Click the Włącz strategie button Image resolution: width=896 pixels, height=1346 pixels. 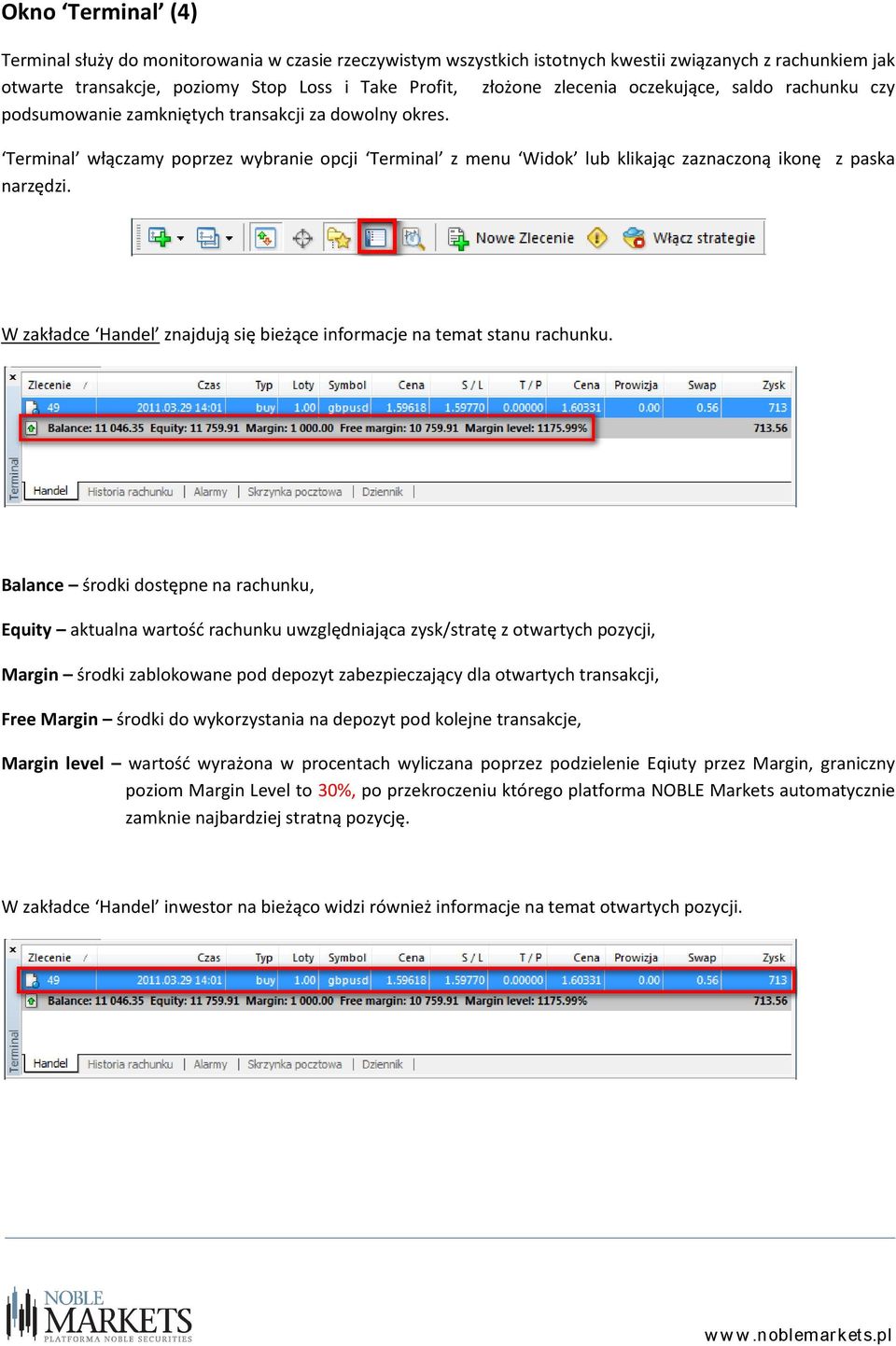[690, 238]
